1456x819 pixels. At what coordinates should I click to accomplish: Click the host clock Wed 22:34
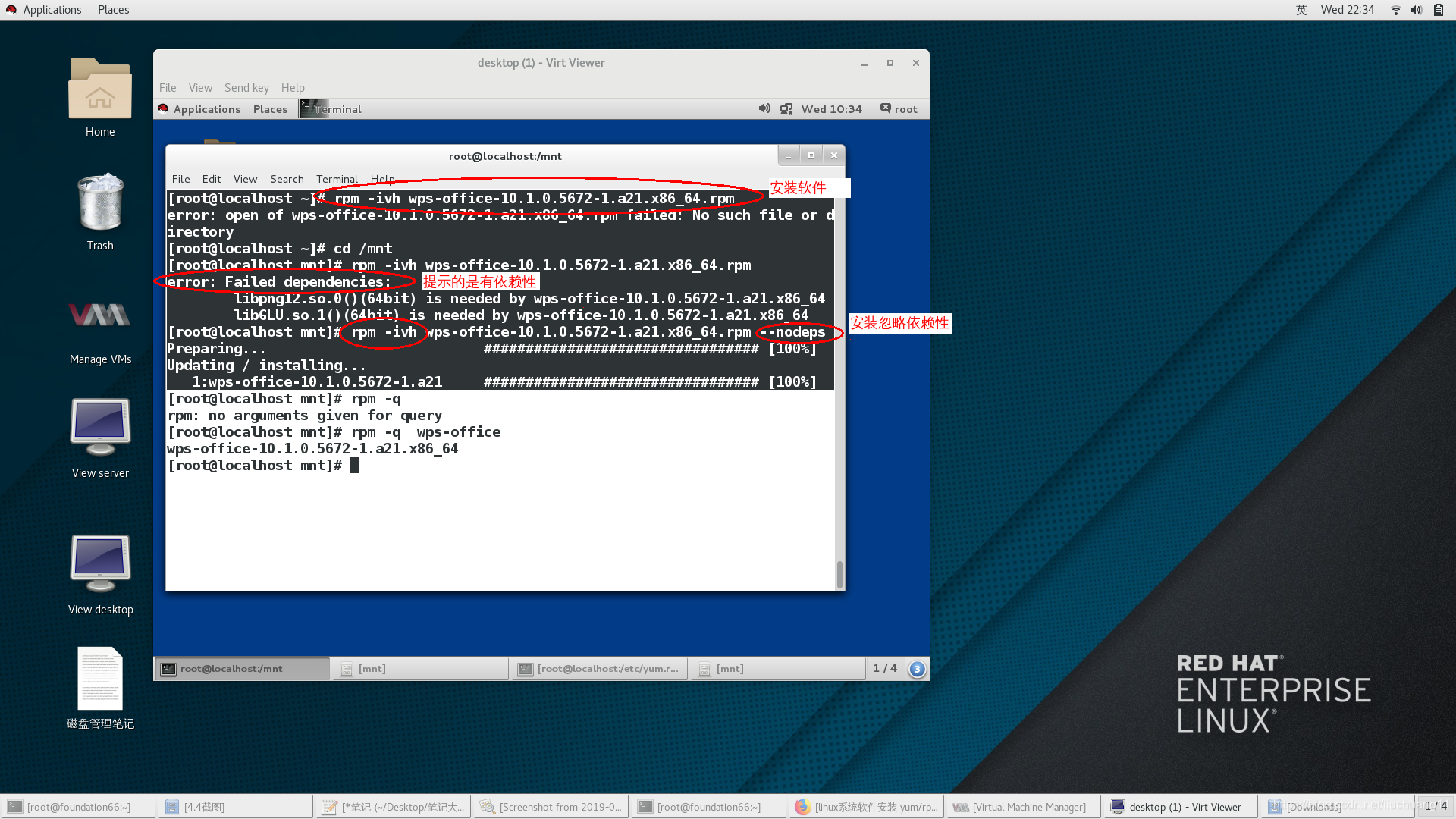[1347, 10]
